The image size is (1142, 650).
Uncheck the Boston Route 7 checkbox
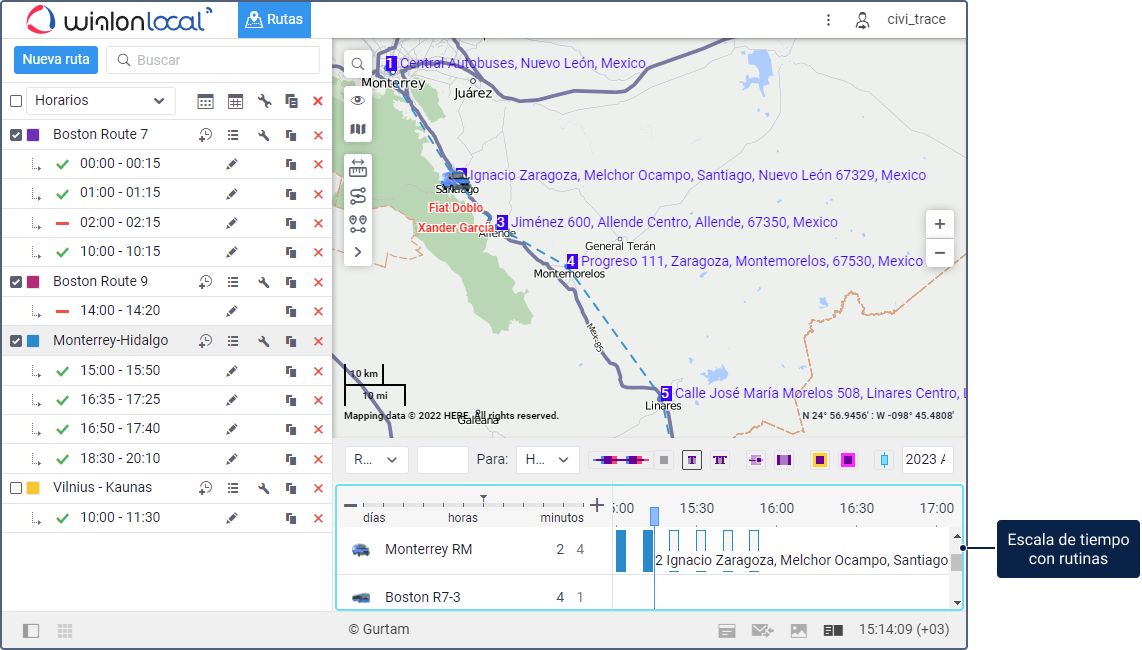[16, 135]
